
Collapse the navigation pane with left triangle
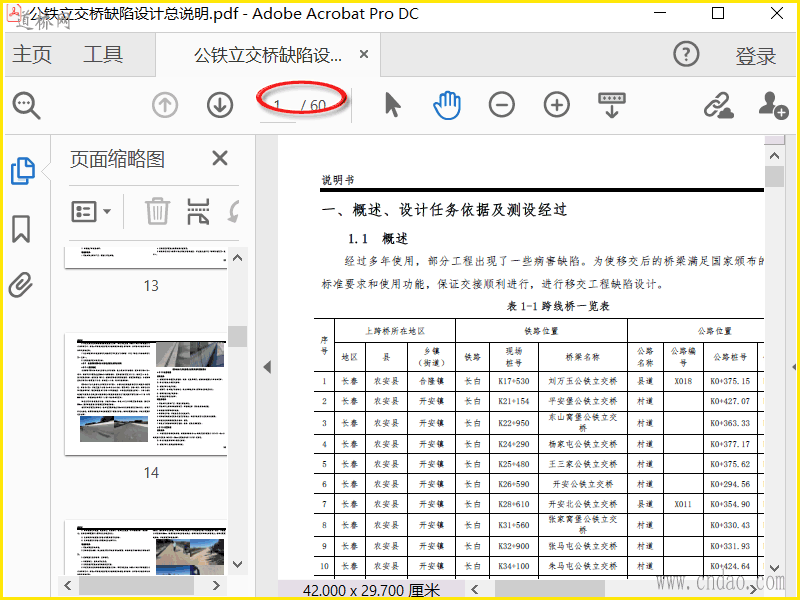point(267,367)
